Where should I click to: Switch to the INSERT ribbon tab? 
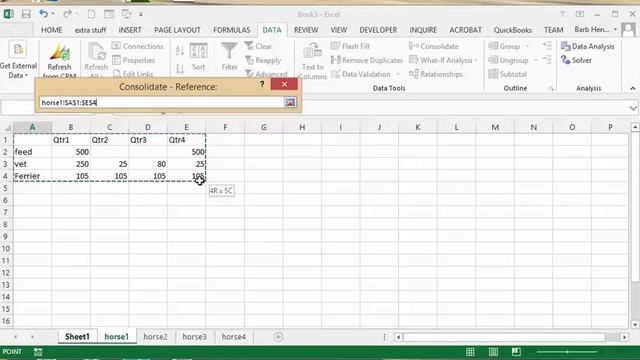pos(130,30)
